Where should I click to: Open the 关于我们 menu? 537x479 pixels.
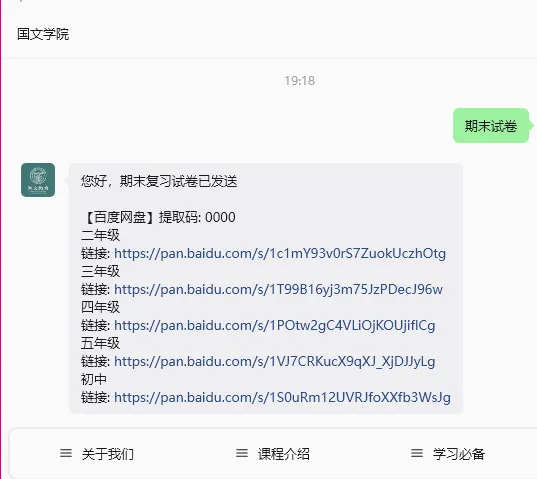coord(97,454)
